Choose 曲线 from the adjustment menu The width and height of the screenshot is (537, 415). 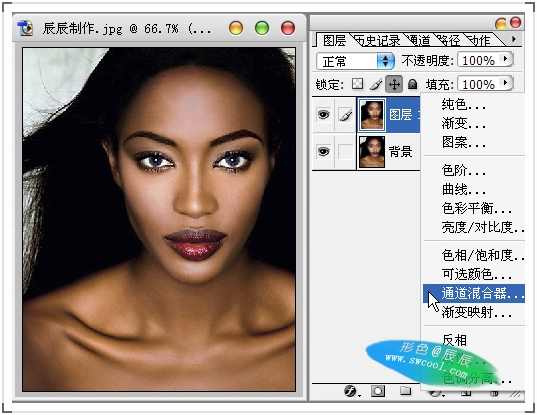[463, 189]
